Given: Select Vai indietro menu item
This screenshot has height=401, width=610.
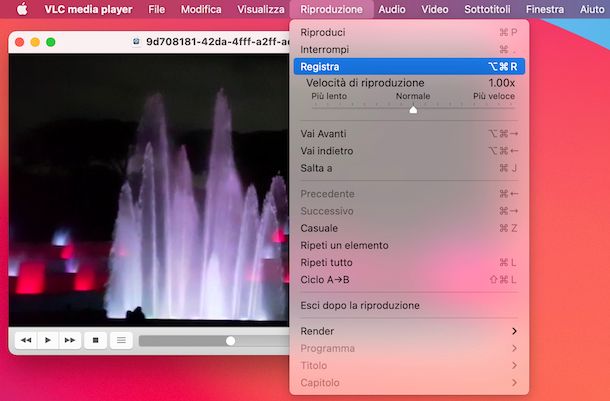Looking at the screenshot, I should [409, 151].
